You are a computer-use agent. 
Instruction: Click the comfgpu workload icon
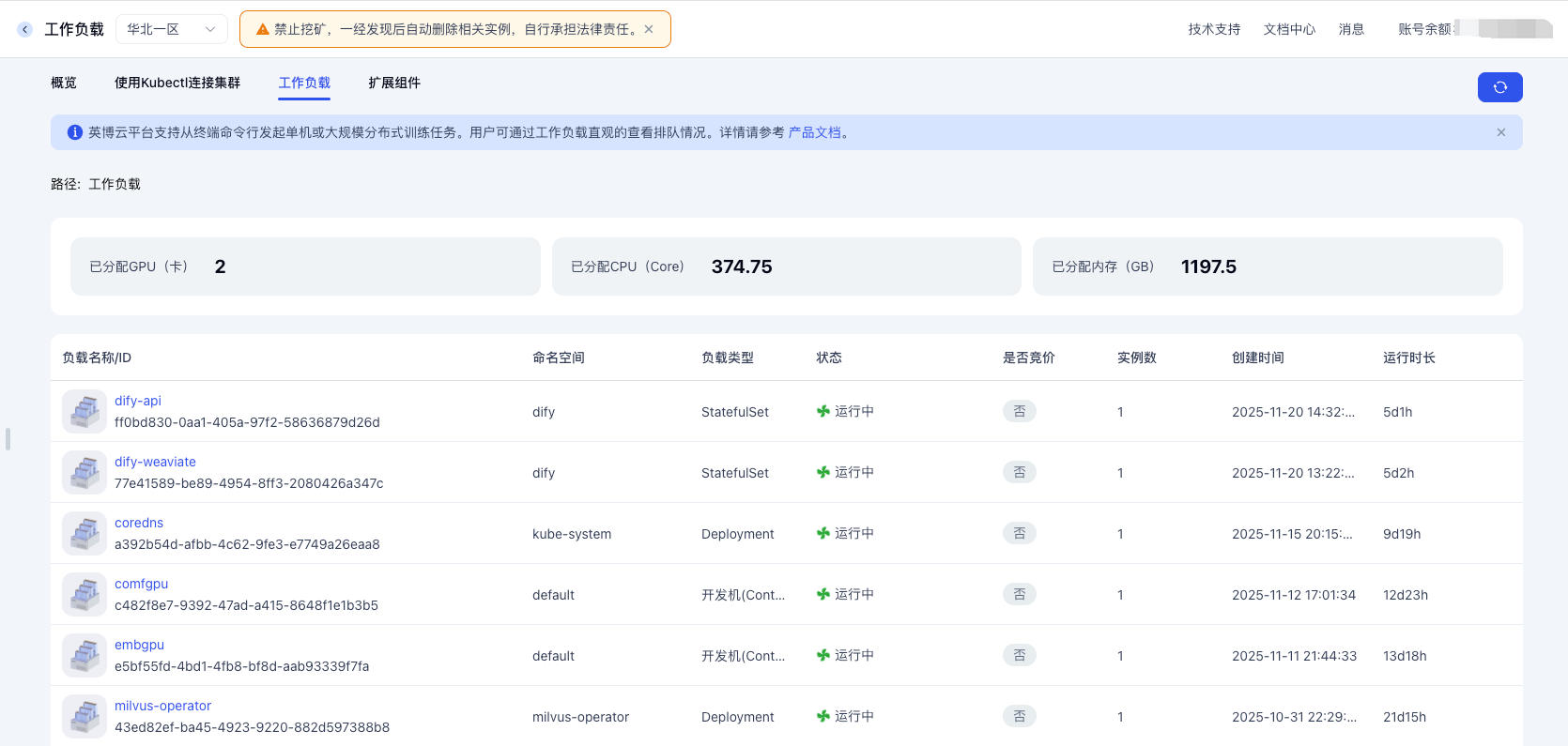(x=85, y=594)
